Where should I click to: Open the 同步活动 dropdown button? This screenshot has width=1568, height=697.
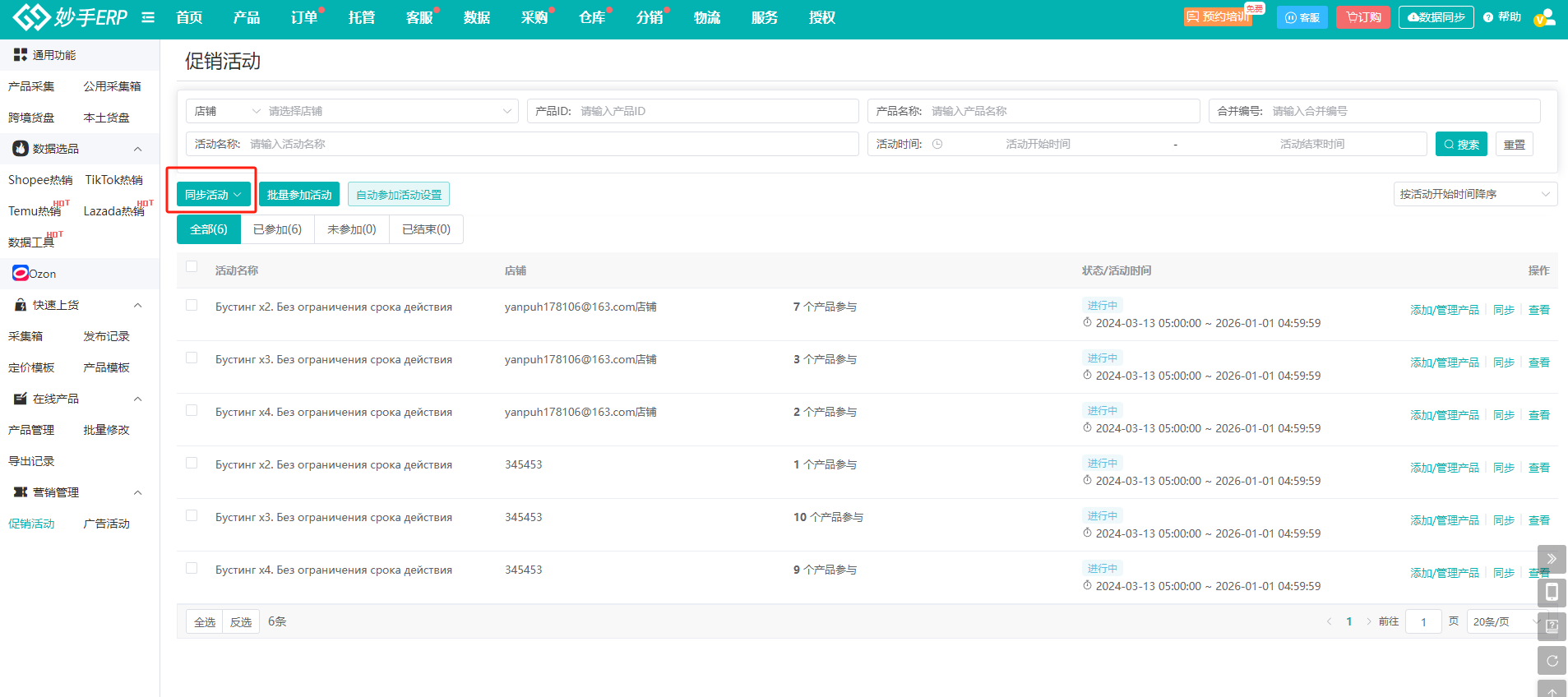pyautogui.click(x=213, y=195)
